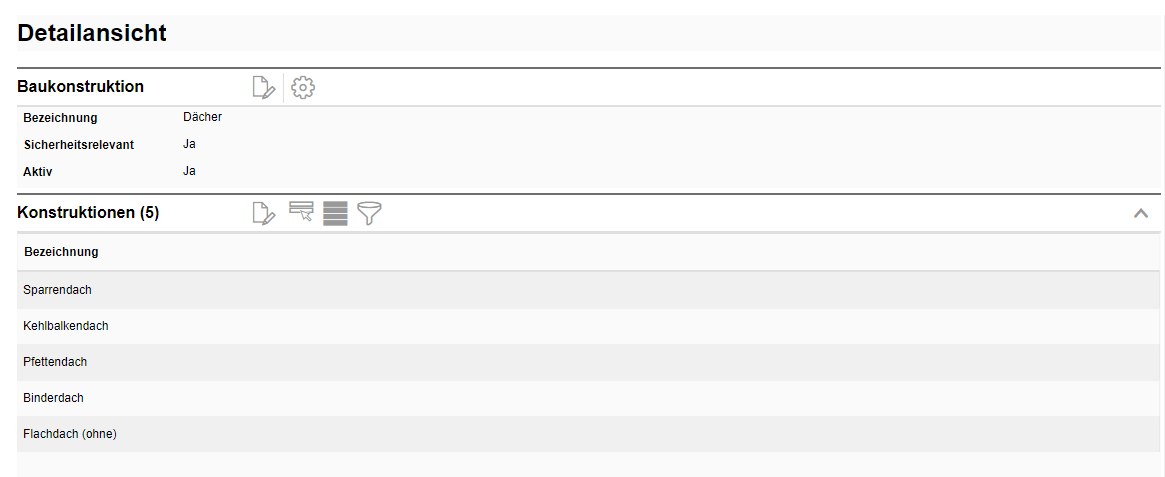
Task: Click the stacked rows list icon
Action: pyautogui.click(x=335, y=213)
